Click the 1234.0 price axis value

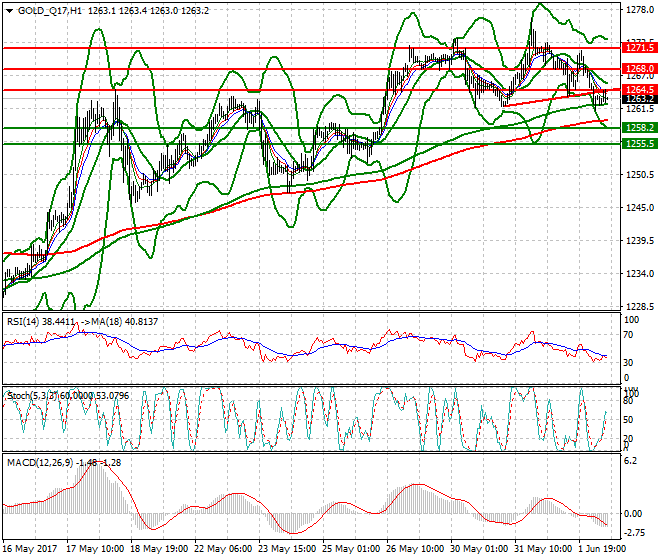(640, 274)
